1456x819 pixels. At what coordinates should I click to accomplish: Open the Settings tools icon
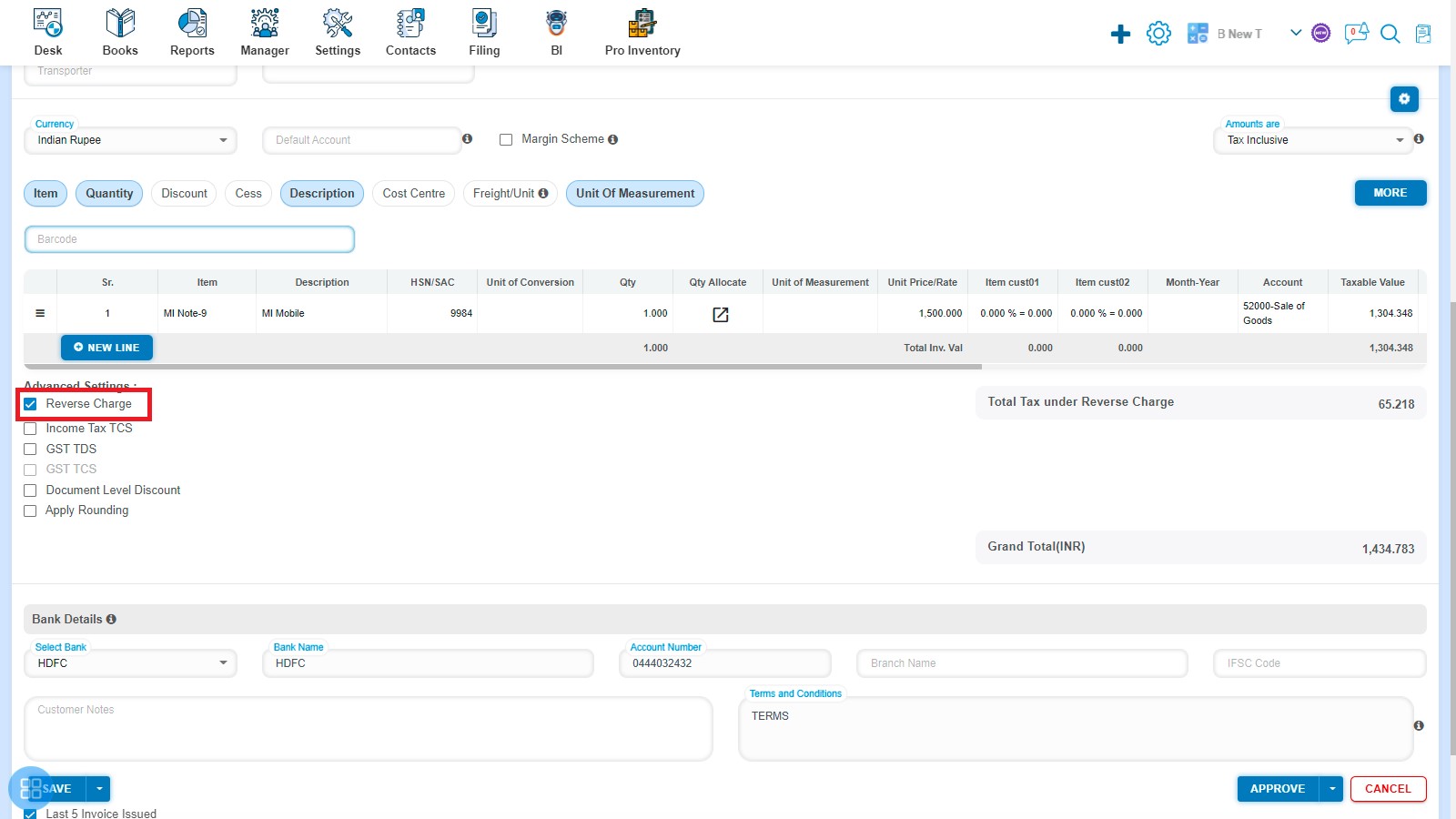338,23
